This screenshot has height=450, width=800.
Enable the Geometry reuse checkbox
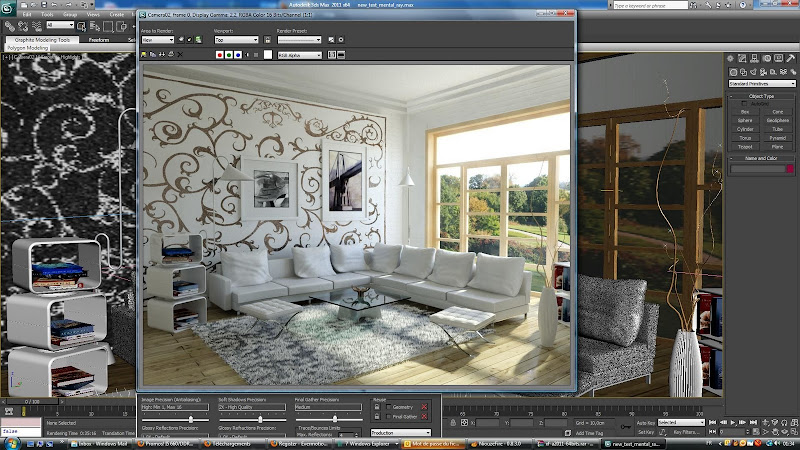point(389,407)
